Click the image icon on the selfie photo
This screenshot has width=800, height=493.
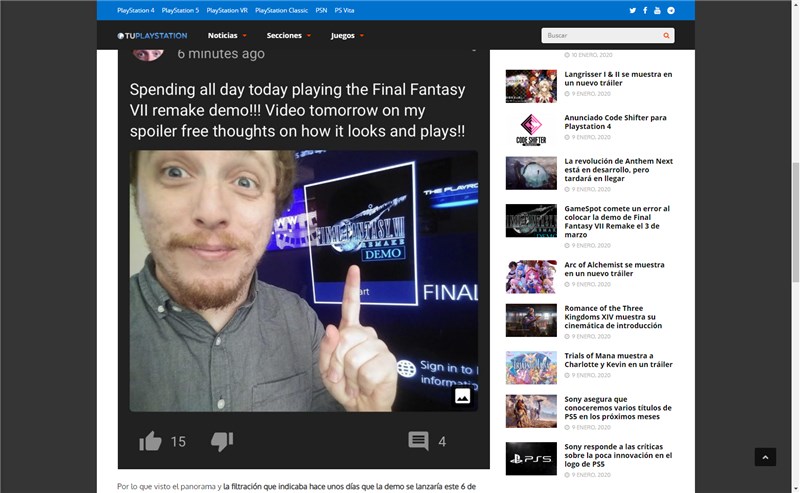click(x=462, y=396)
